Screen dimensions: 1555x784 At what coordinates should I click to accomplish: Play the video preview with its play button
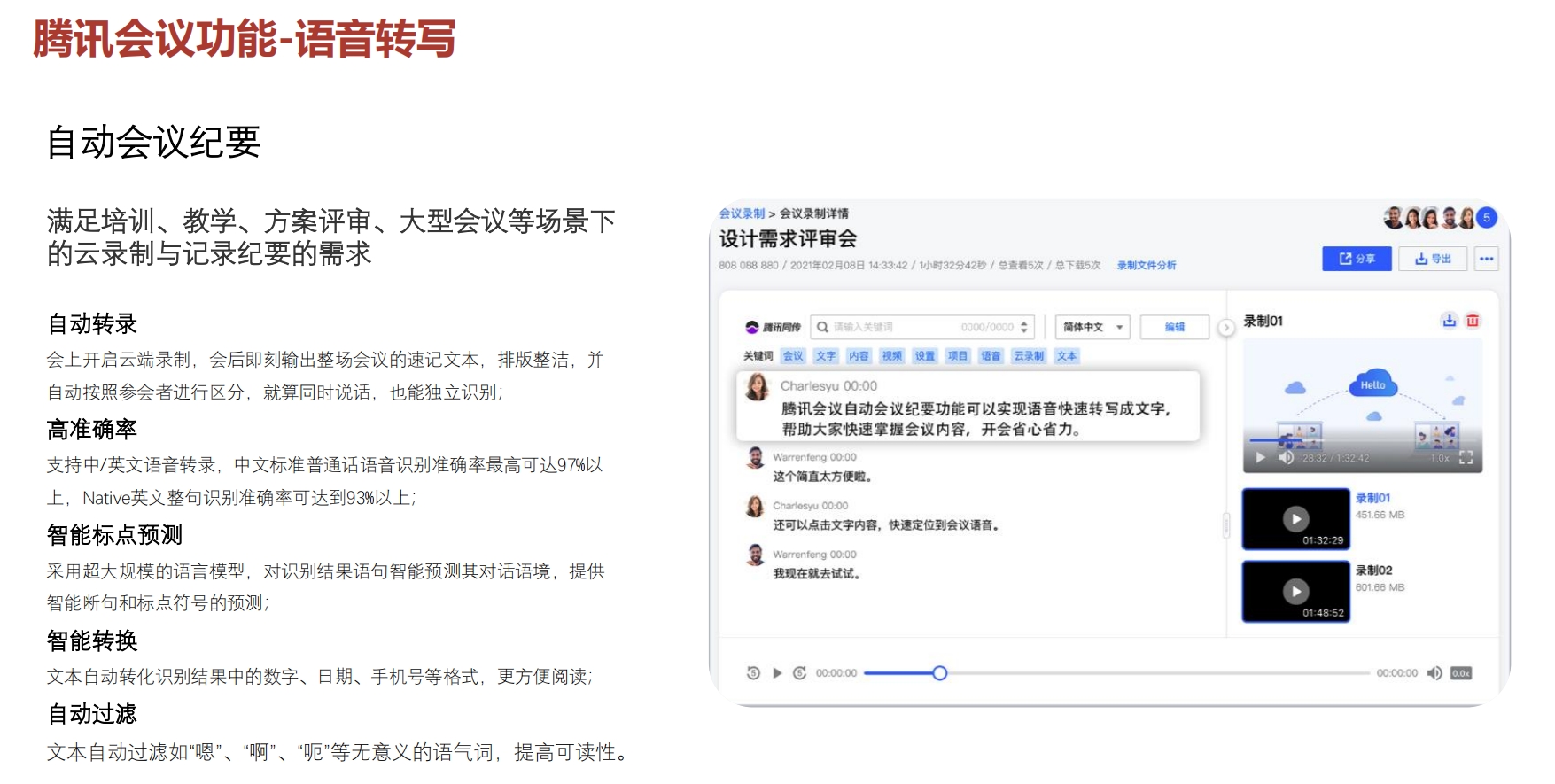click(x=1260, y=458)
